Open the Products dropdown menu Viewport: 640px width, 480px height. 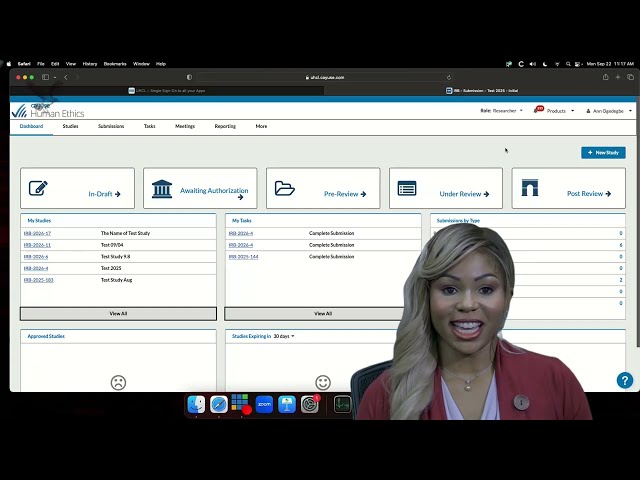(x=560, y=111)
